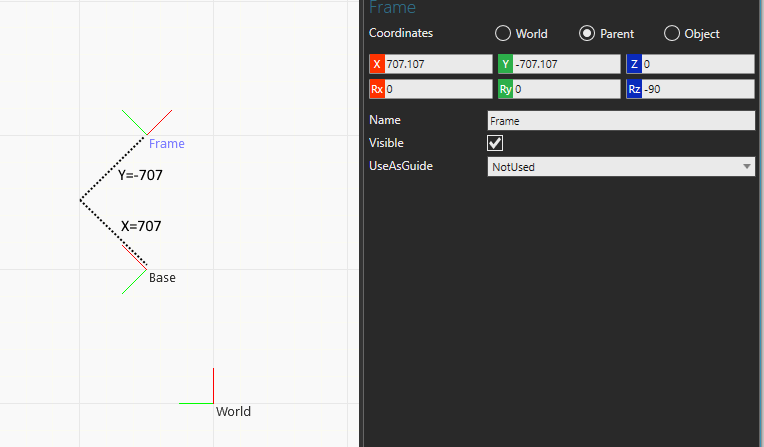Toggle the Visible checkbox
The height and width of the screenshot is (447, 764).
(495, 143)
